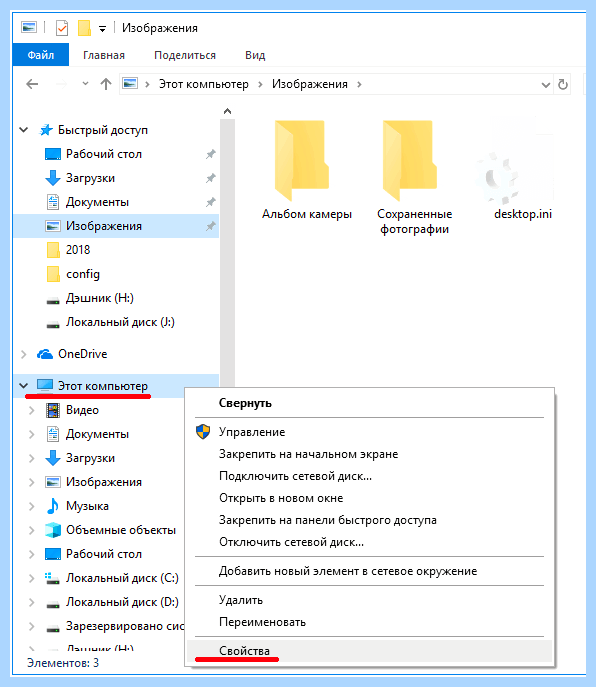The width and height of the screenshot is (596, 687).
Task: Expand Документы under Этот компьютер
Action: click(32, 434)
